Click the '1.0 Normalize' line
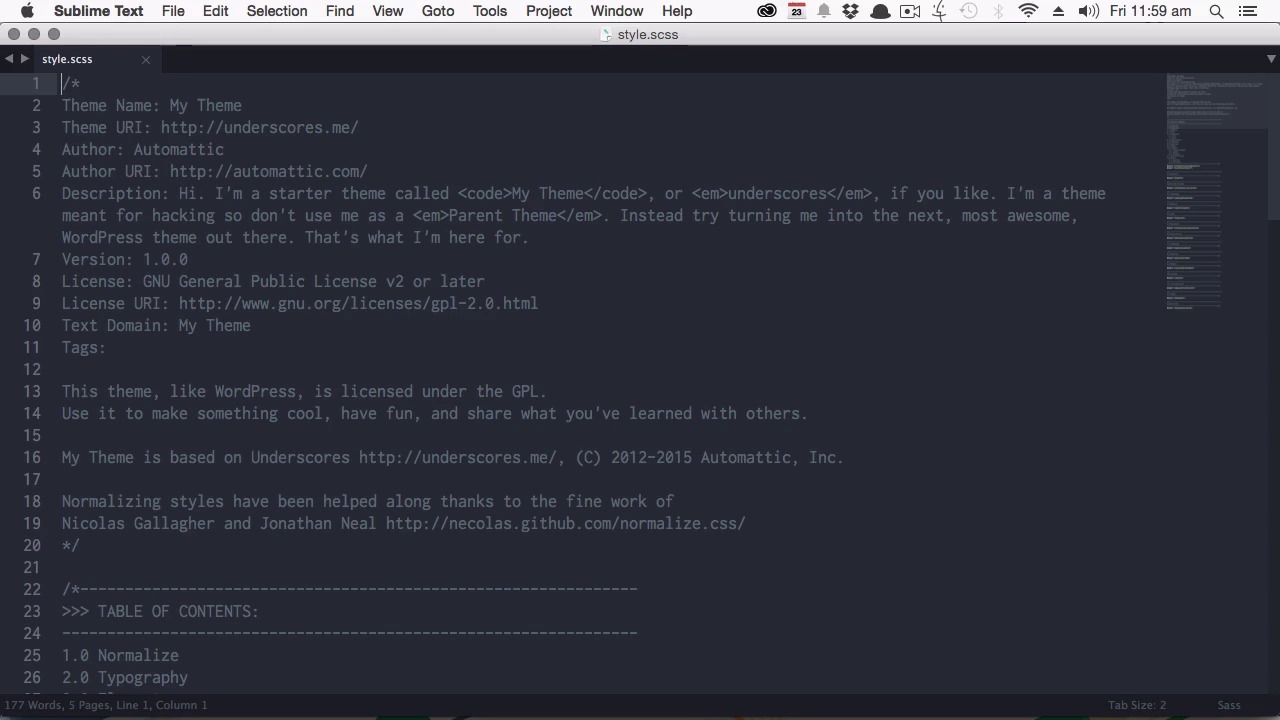This screenshot has width=1280, height=720. tap(120, 655)
